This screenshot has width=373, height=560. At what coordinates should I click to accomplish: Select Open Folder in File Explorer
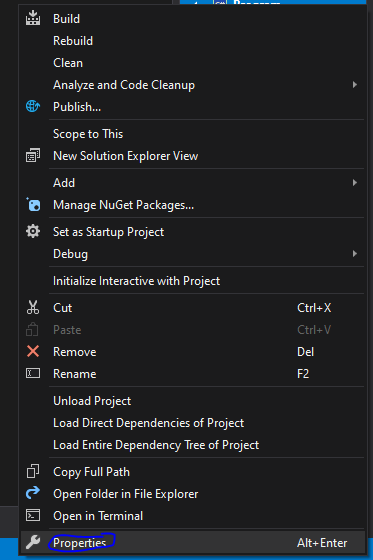(192, 494)
